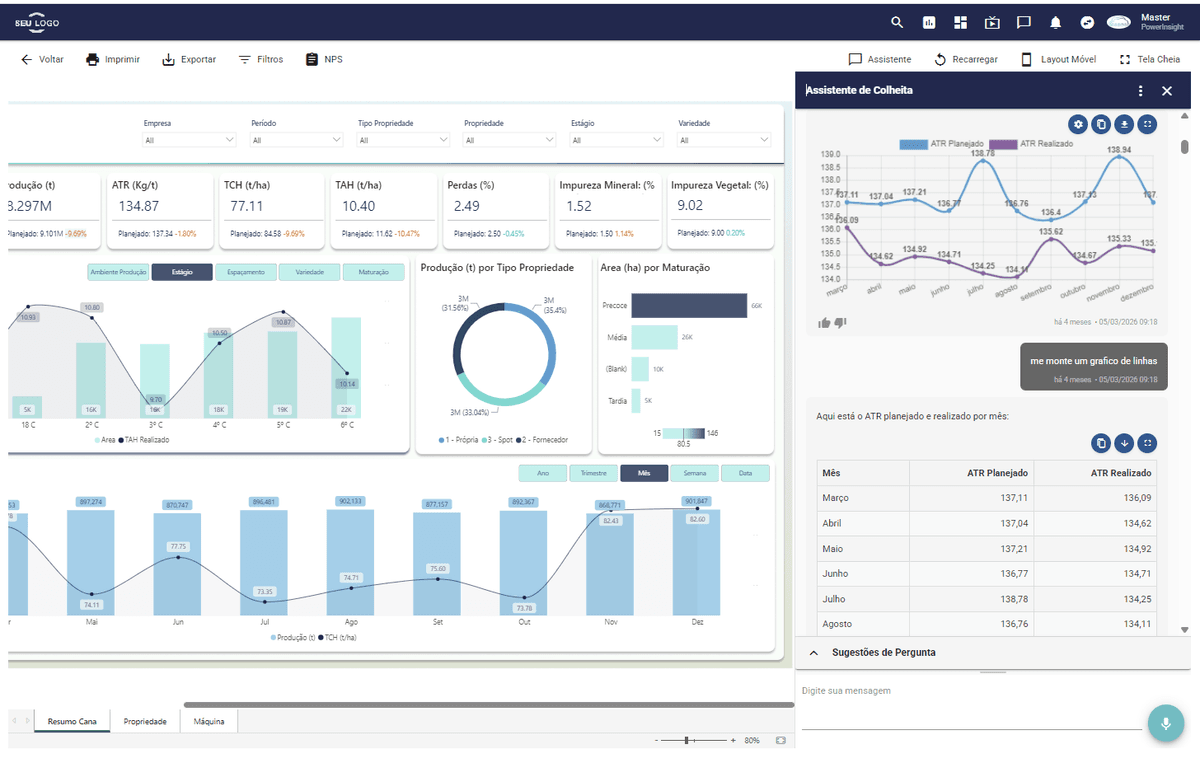Click the Precoce bar in Maturação chart
The image size is (1200, 781).
coord(689,306)
